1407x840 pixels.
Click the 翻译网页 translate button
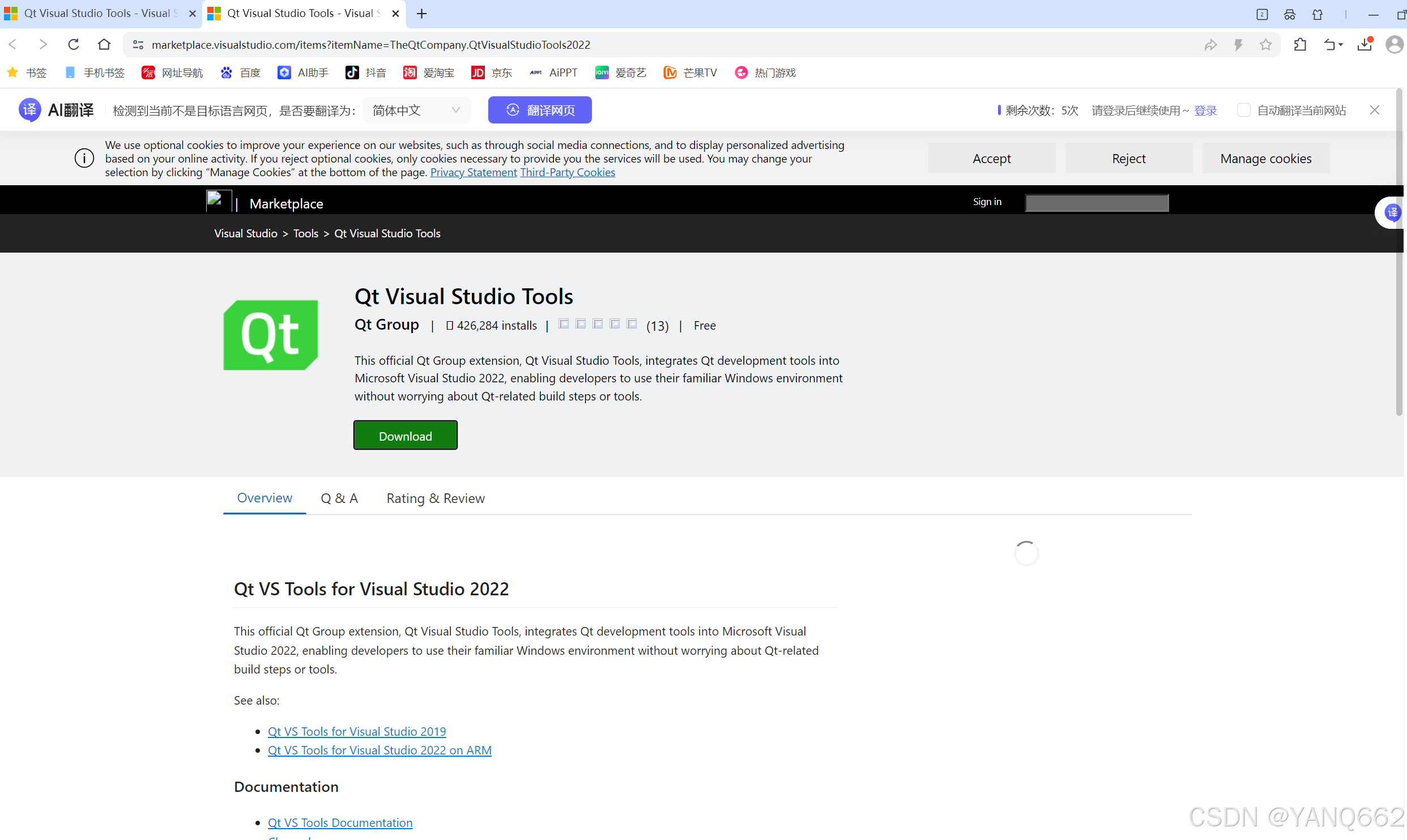click(540, 110)
